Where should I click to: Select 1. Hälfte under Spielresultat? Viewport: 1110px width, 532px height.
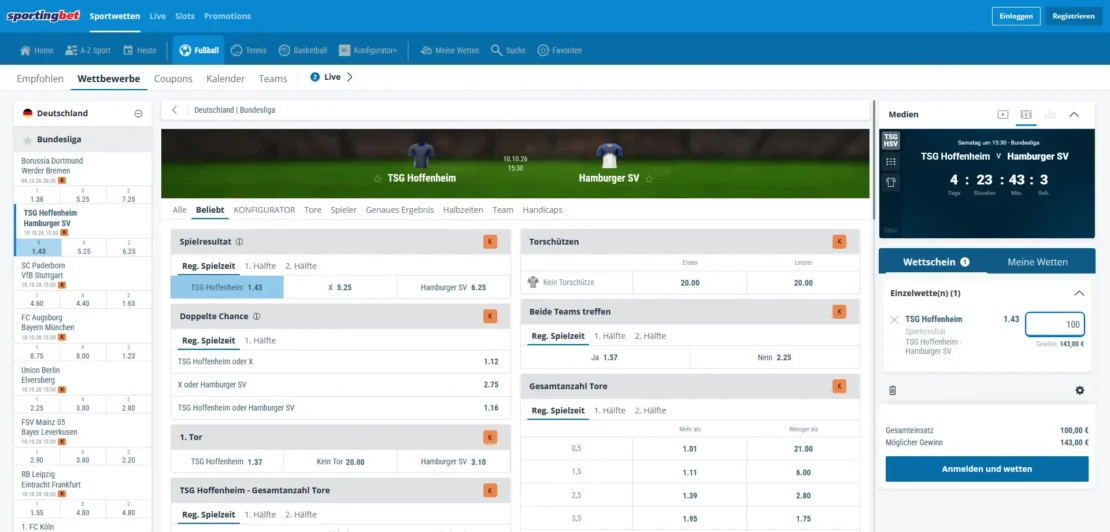point(259,266)
